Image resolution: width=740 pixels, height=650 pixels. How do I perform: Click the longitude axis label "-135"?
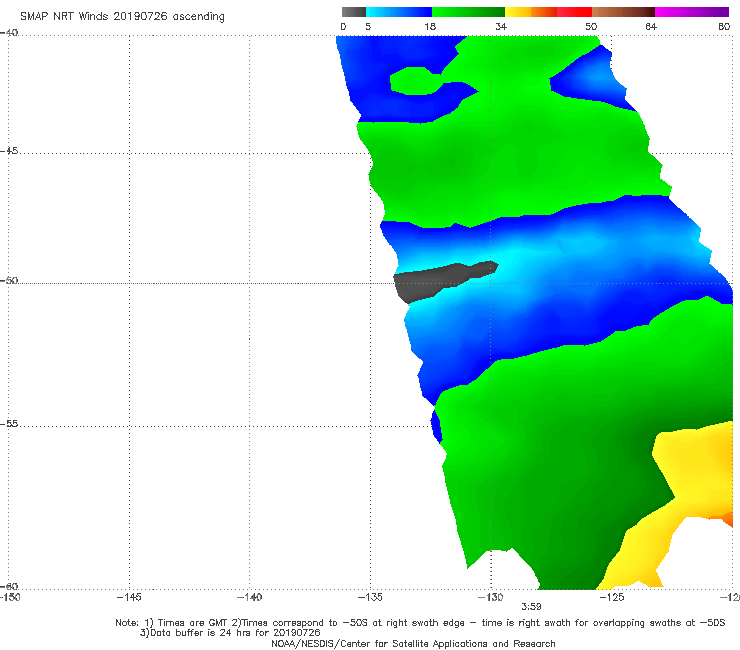(x=370, y=597)
